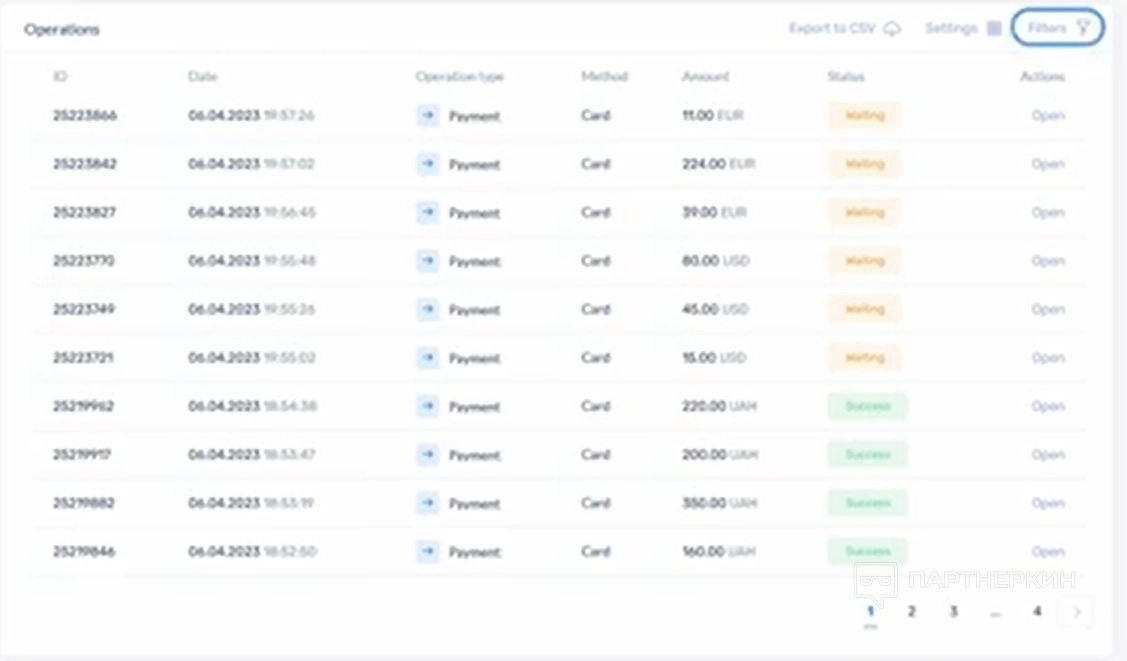The height and width of the screenshot is (661, 1127).
Task: Click payment arrow icon for ID 25219962
Action: tap(428, 406)
